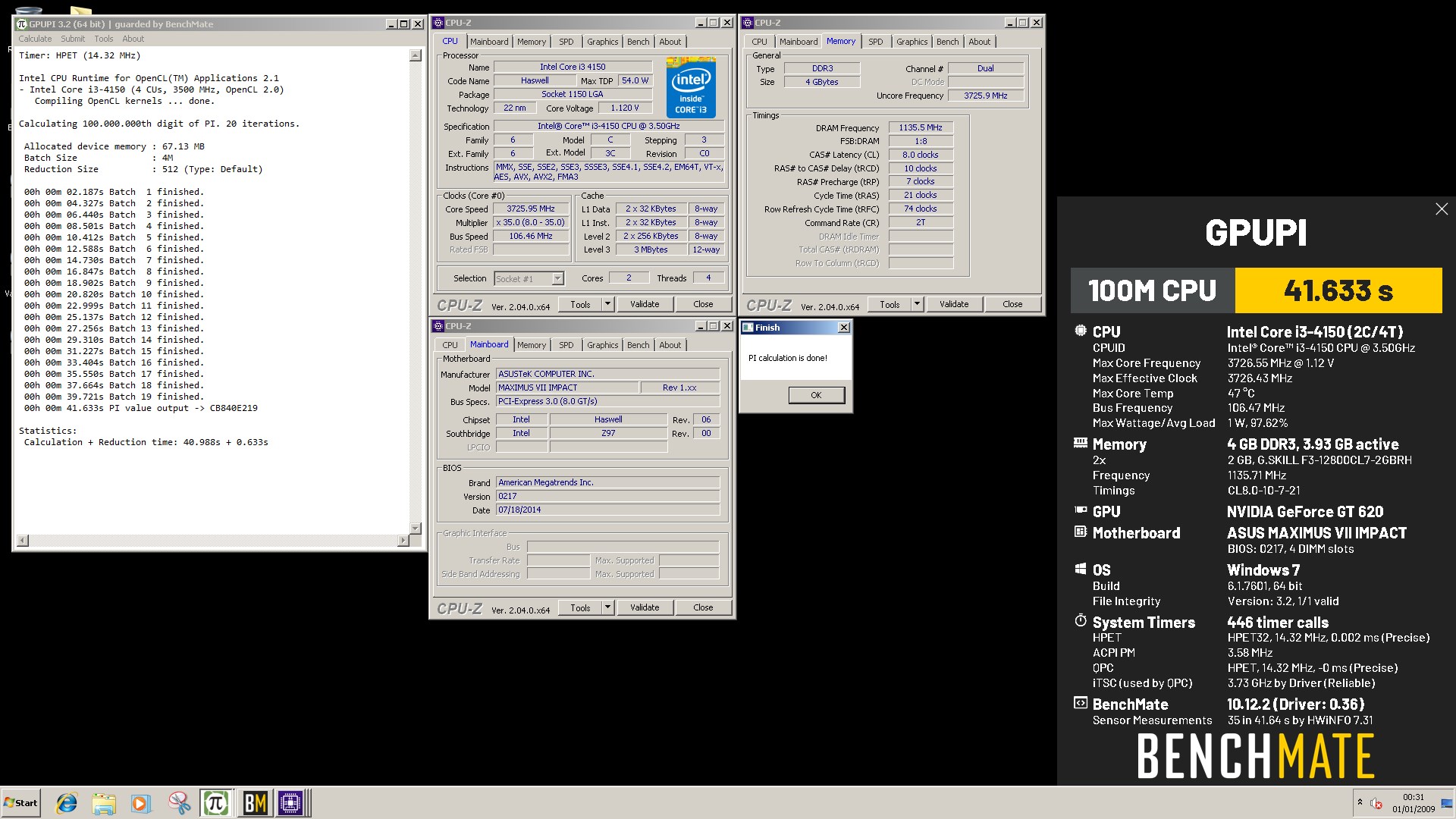Click Validate in CPU-Z Memory window

pos(954,304)
